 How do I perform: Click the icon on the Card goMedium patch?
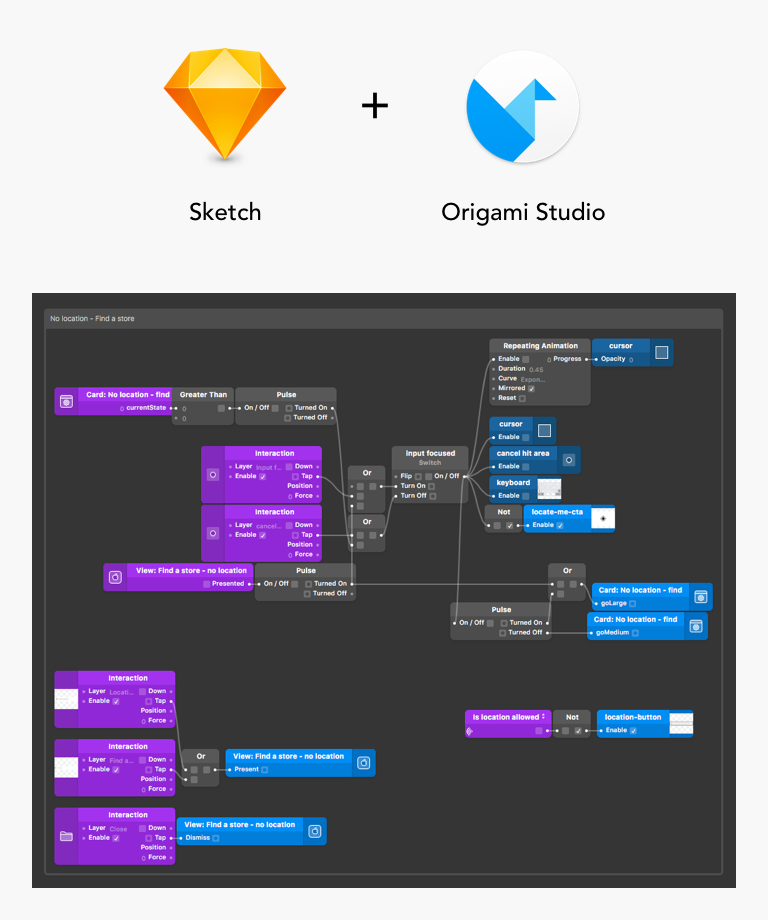[696, 626]
